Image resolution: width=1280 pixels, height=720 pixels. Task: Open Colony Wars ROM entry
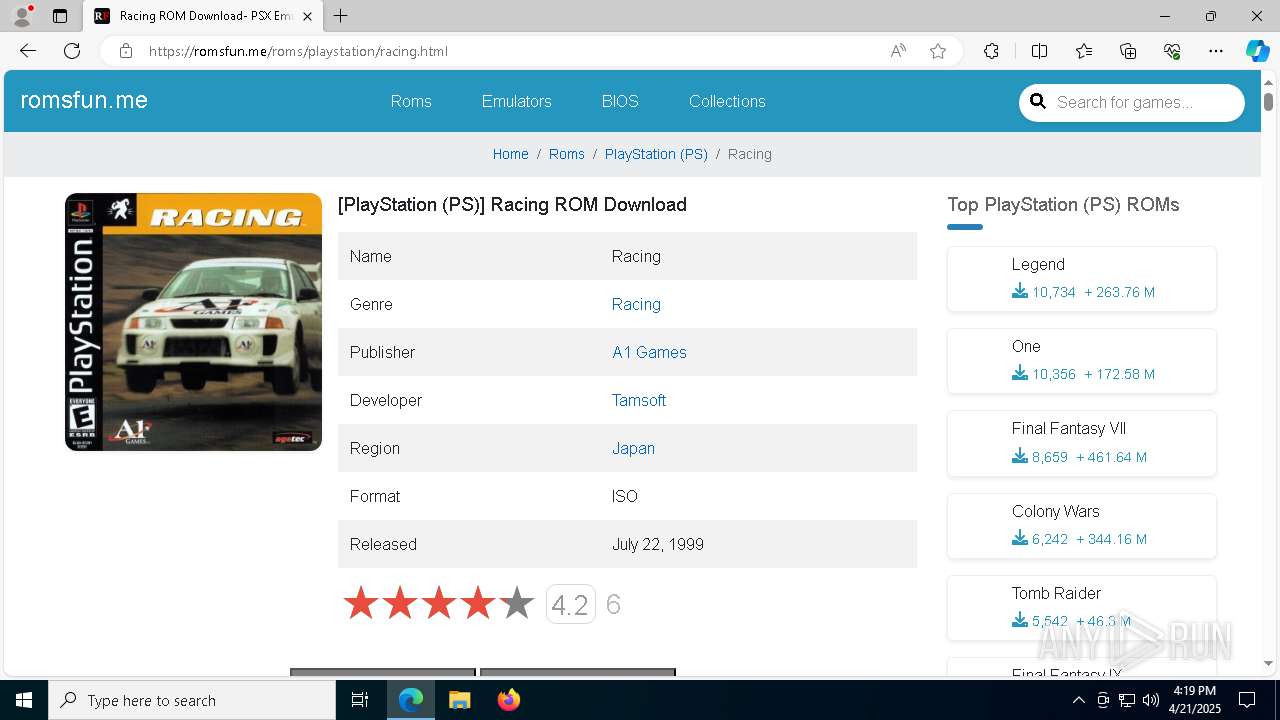1055,511
